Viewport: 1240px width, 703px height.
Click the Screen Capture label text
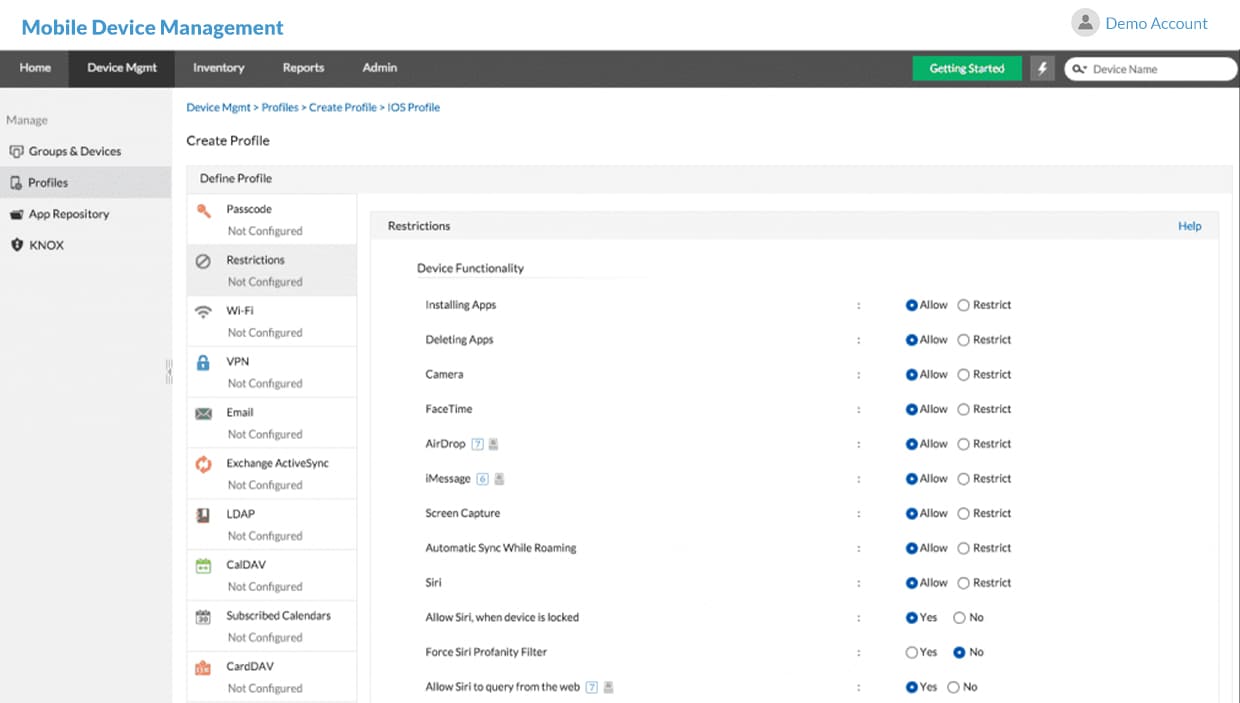tap(463, 513)
